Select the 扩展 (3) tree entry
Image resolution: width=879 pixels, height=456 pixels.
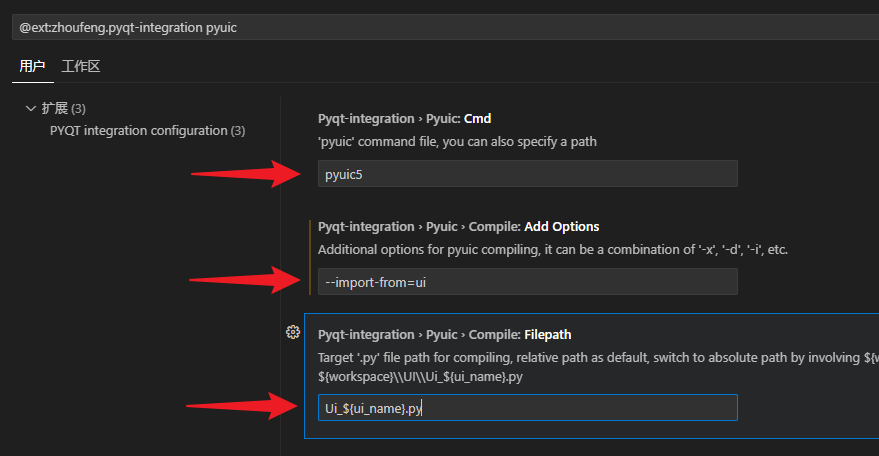click(64, 108)
